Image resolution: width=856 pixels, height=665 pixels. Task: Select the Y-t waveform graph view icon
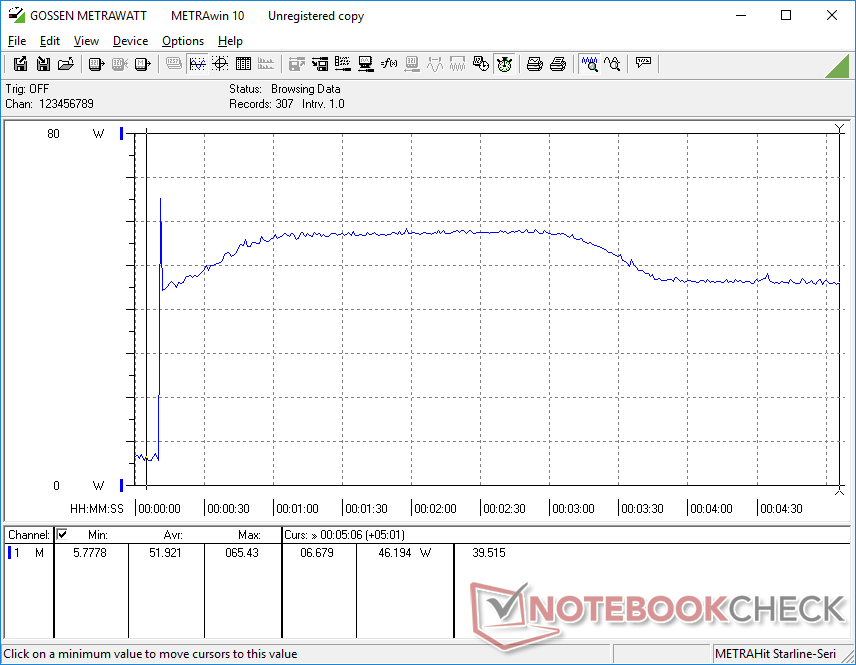tap(197, 64)
